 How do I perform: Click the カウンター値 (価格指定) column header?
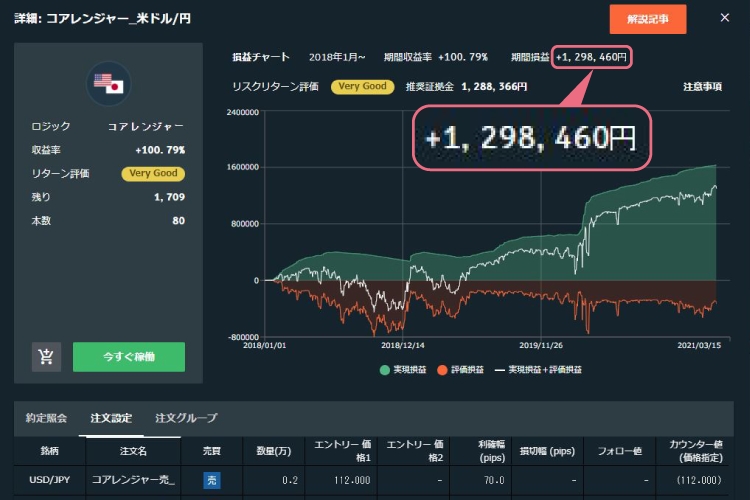coord(696,451)
